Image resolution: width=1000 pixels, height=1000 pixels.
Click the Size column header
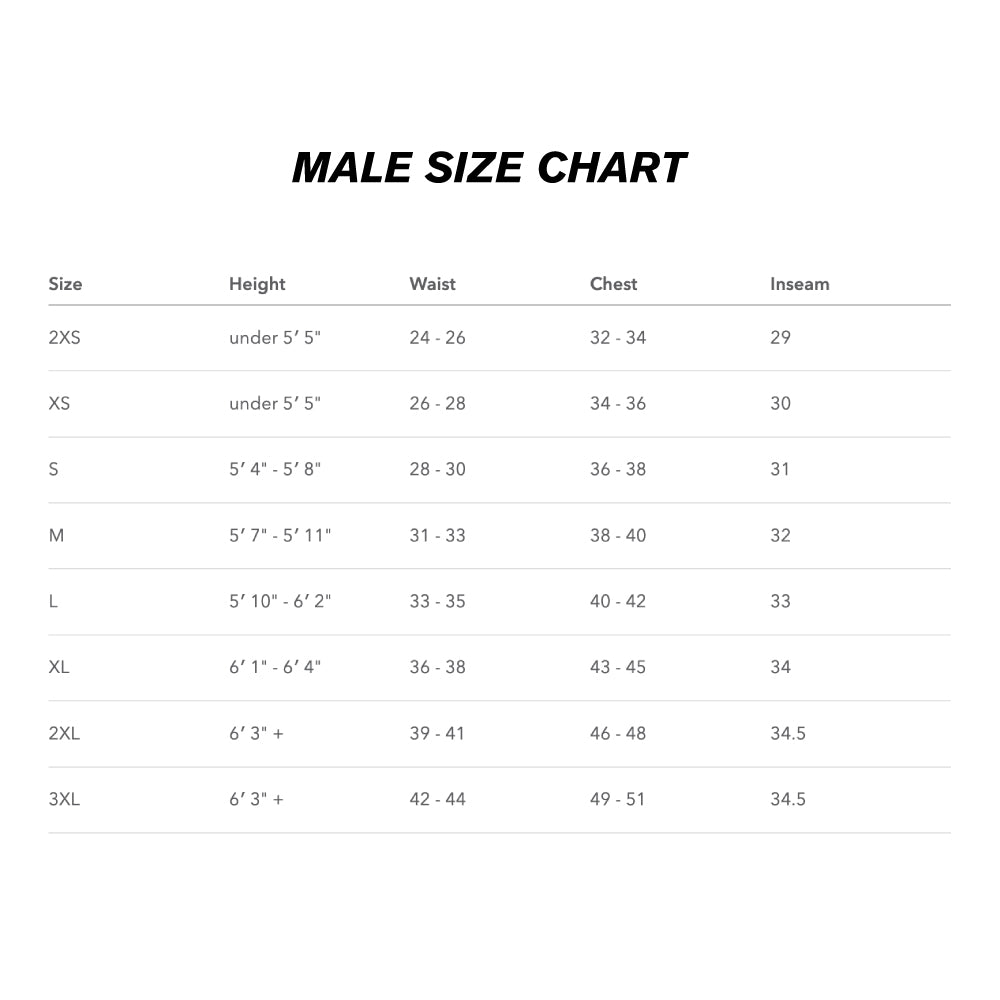(65, 284)
